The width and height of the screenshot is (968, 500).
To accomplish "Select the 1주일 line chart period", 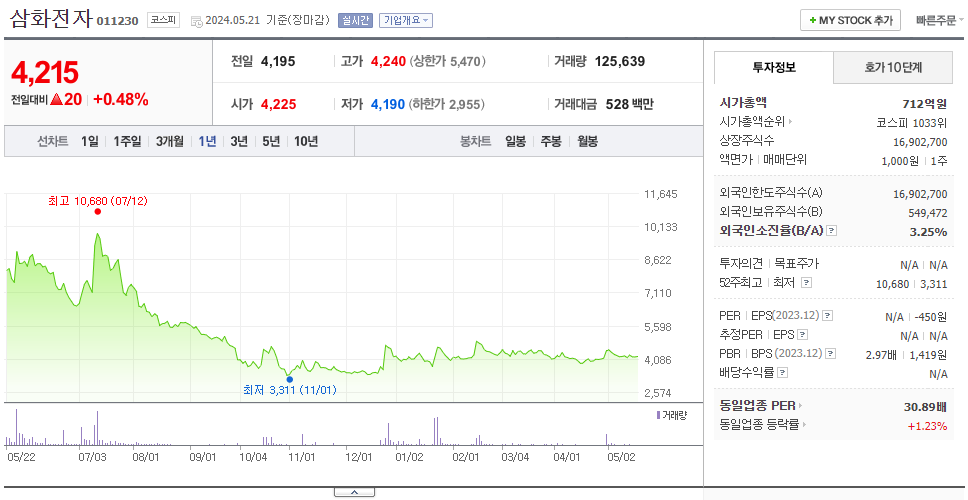I will (127, 141).
